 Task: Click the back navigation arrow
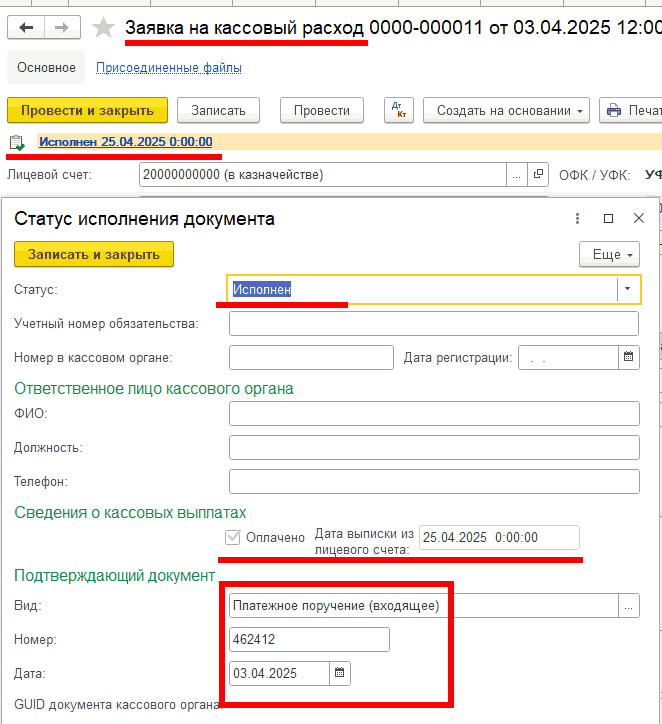pyautogui.click(x=26, y=28)
